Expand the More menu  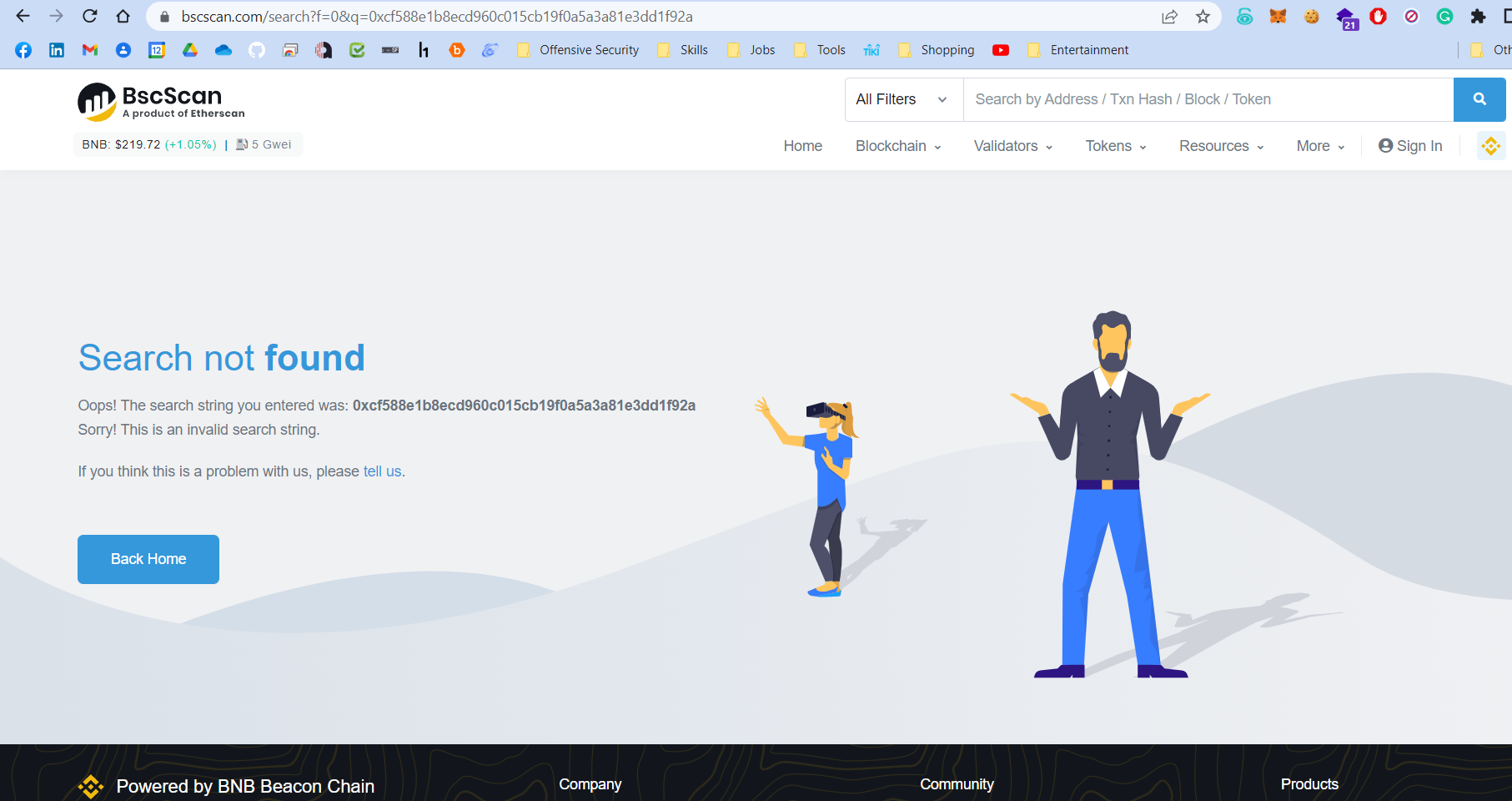coord(1321,146)
